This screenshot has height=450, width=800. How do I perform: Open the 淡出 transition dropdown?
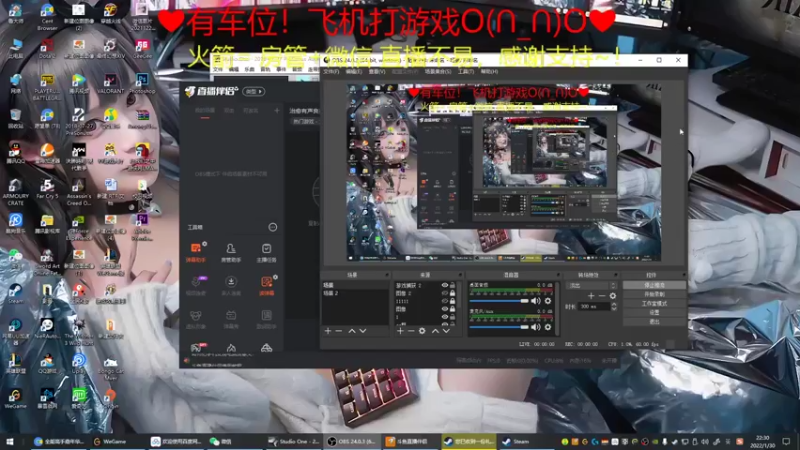pos(591,286)
